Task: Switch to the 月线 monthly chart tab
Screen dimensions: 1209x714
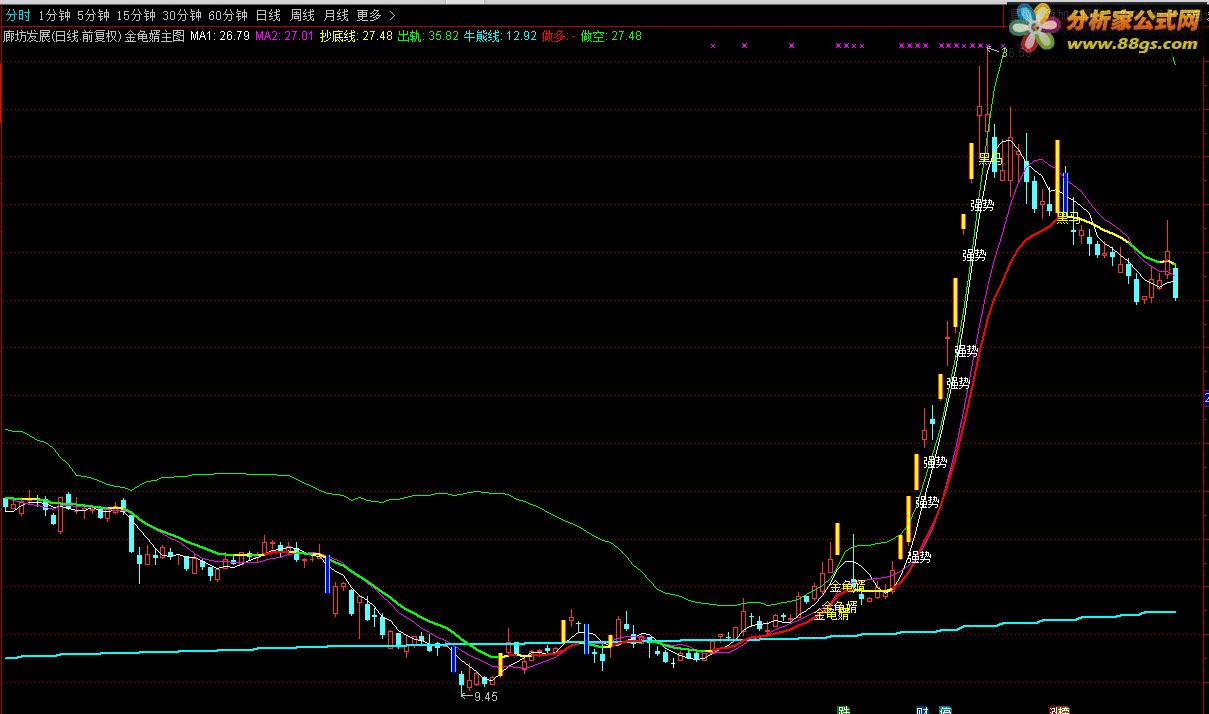Action: click(x=336, y=16)
